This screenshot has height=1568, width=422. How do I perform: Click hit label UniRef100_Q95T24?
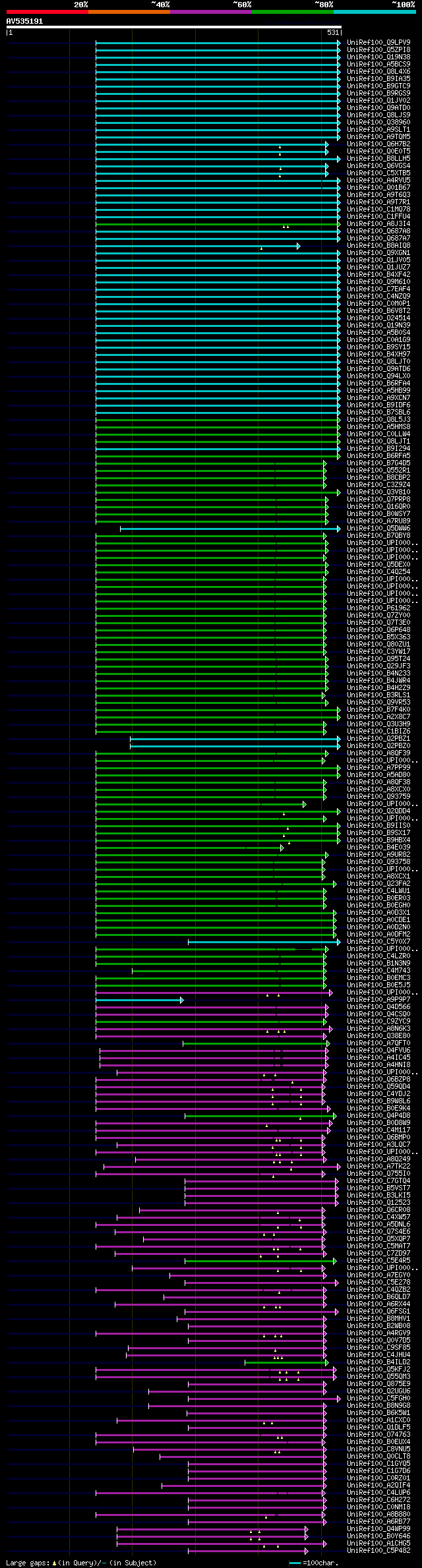378,659
